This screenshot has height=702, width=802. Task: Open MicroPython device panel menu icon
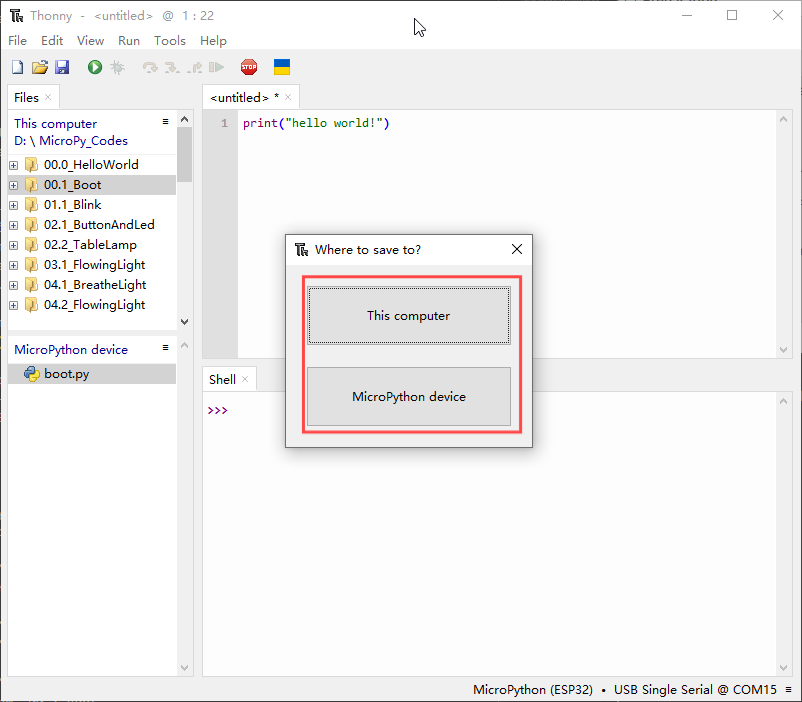coord(165,348)
